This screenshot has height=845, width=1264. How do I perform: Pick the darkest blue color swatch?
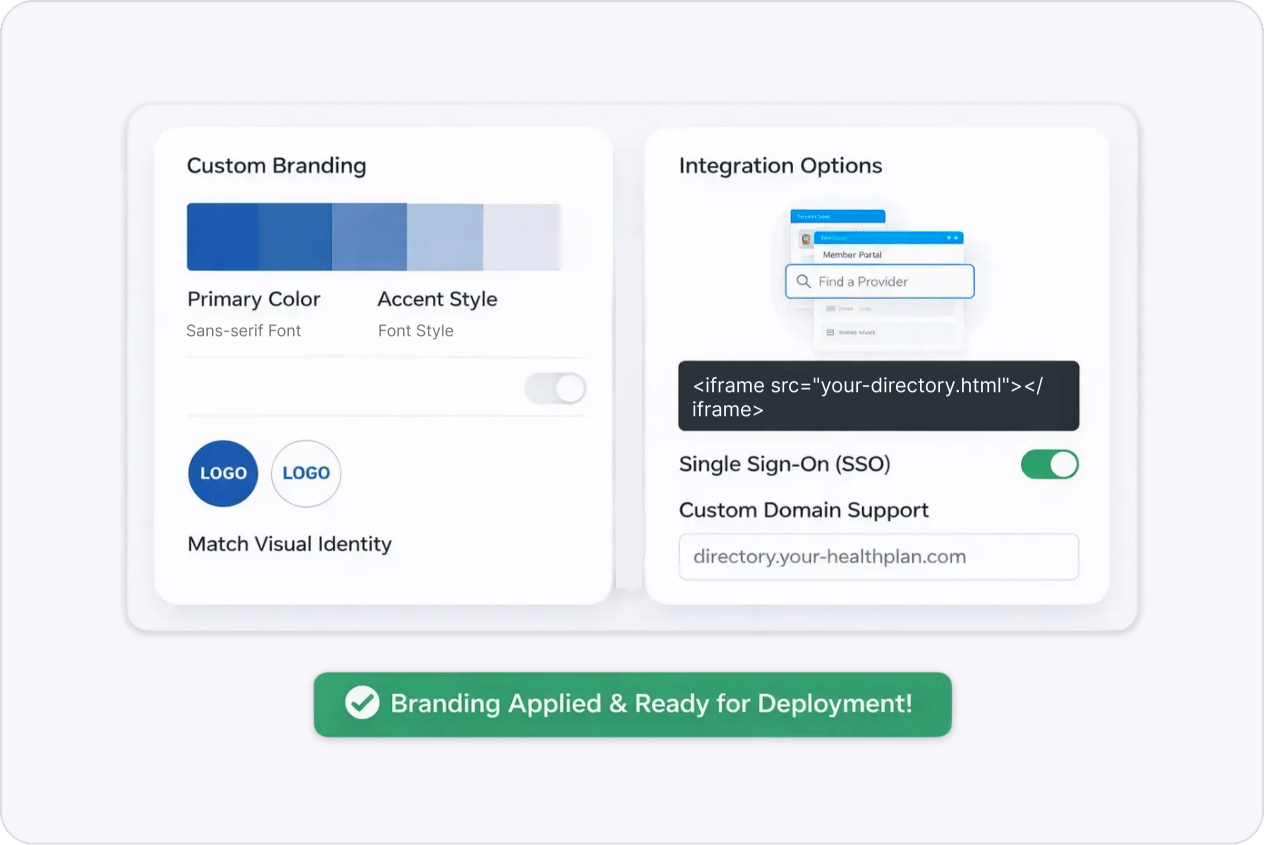222,237
